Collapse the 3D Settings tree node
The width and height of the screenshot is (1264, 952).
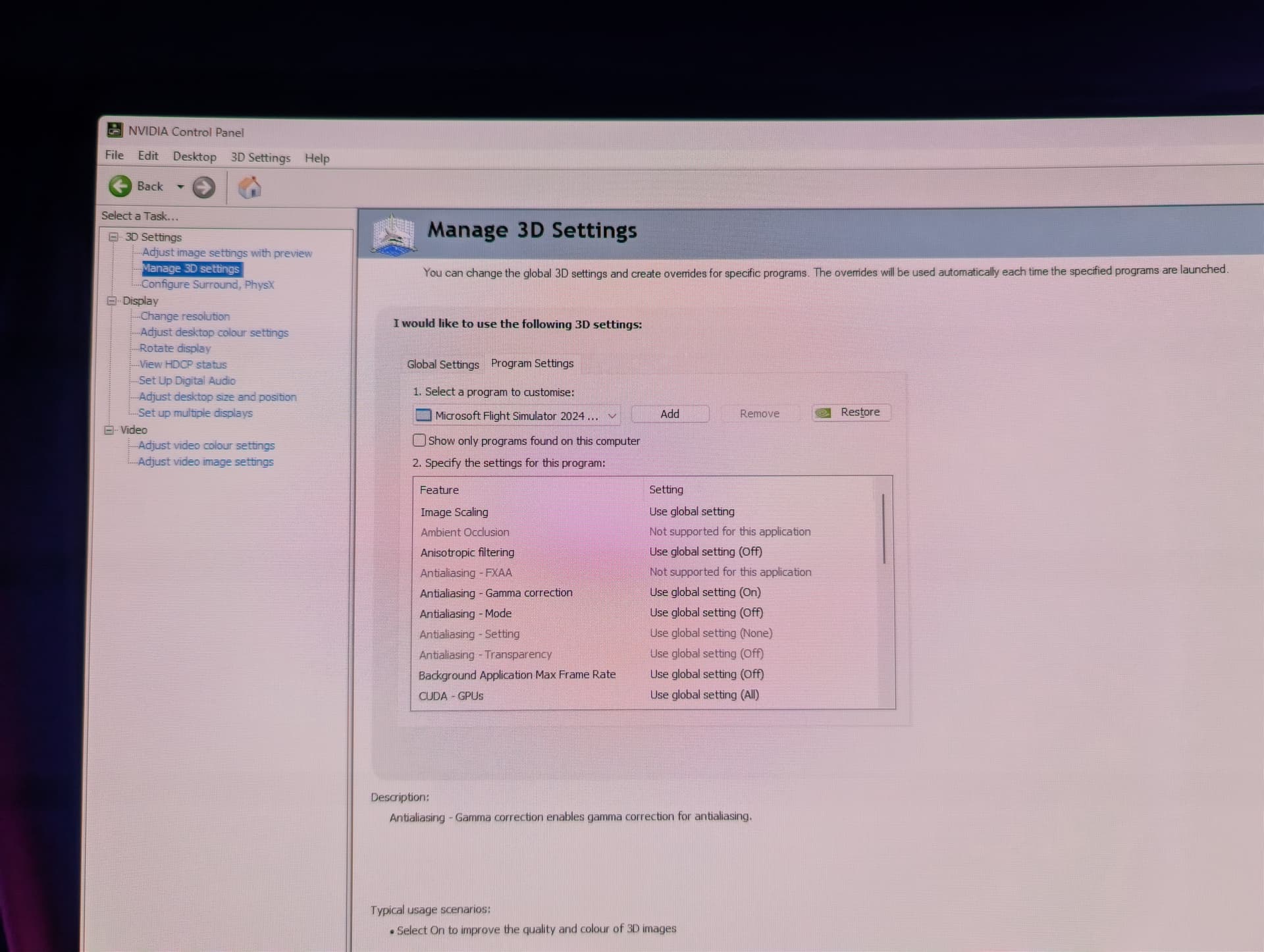(113, 237)
